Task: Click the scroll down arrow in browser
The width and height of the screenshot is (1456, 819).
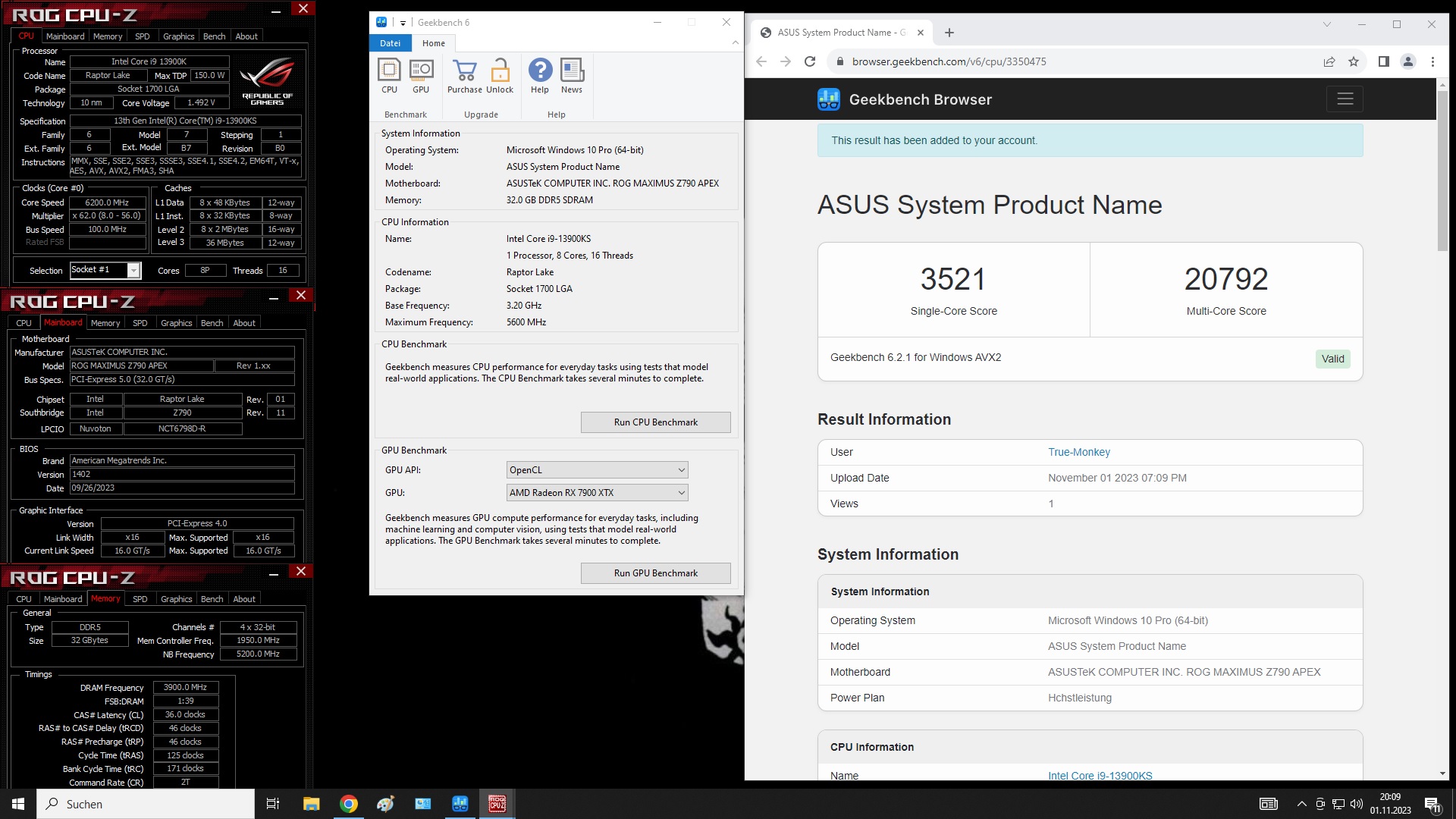Action: point(1442,773)
